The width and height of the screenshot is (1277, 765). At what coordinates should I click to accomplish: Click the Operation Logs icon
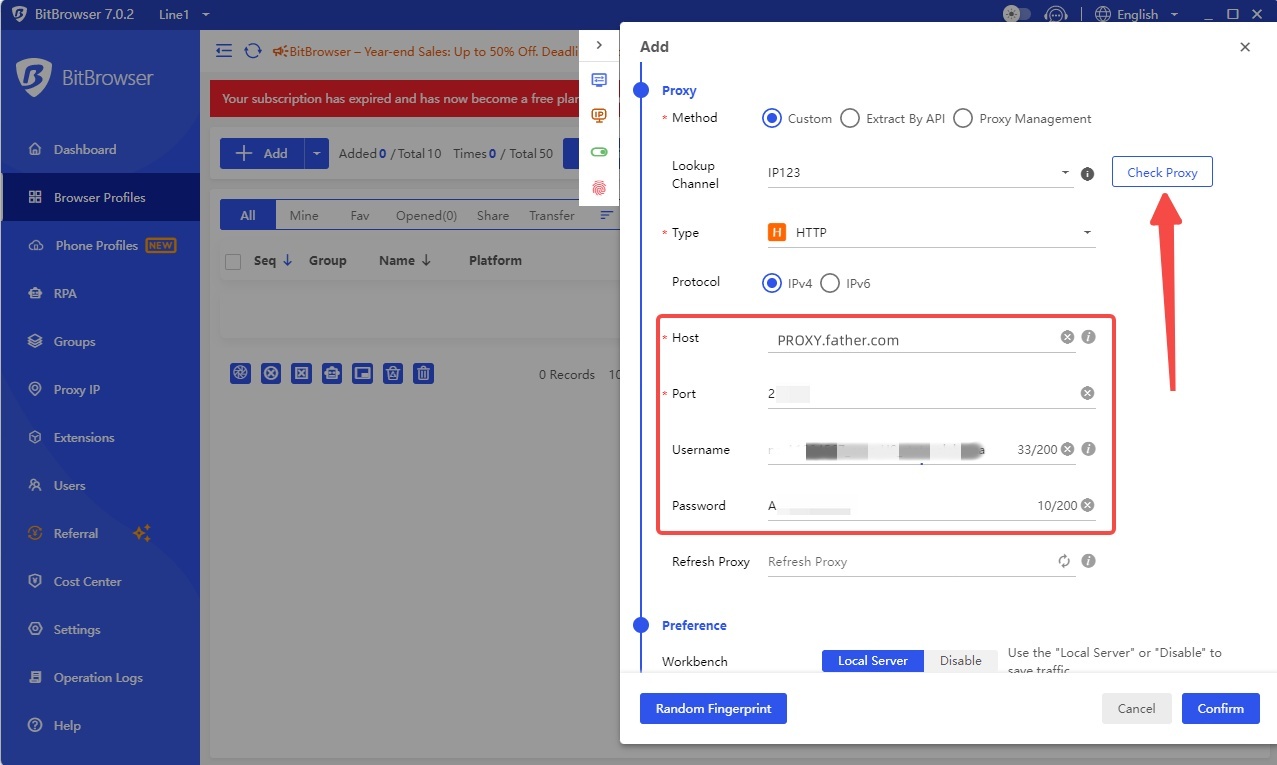(x=35, y=678)
